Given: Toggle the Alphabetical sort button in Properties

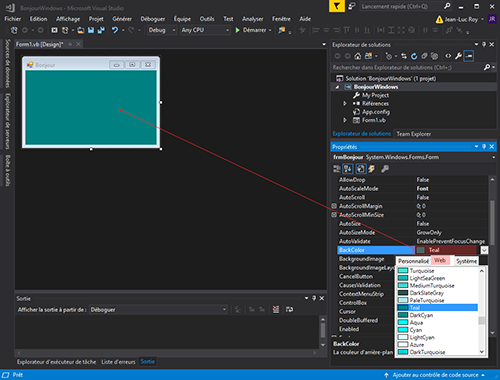Looking at the screenshot, I should click(x=348, y=169).
